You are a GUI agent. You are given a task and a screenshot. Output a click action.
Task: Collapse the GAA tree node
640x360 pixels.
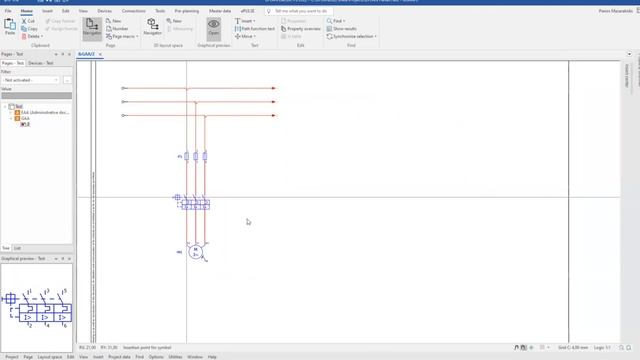point(11,118)
